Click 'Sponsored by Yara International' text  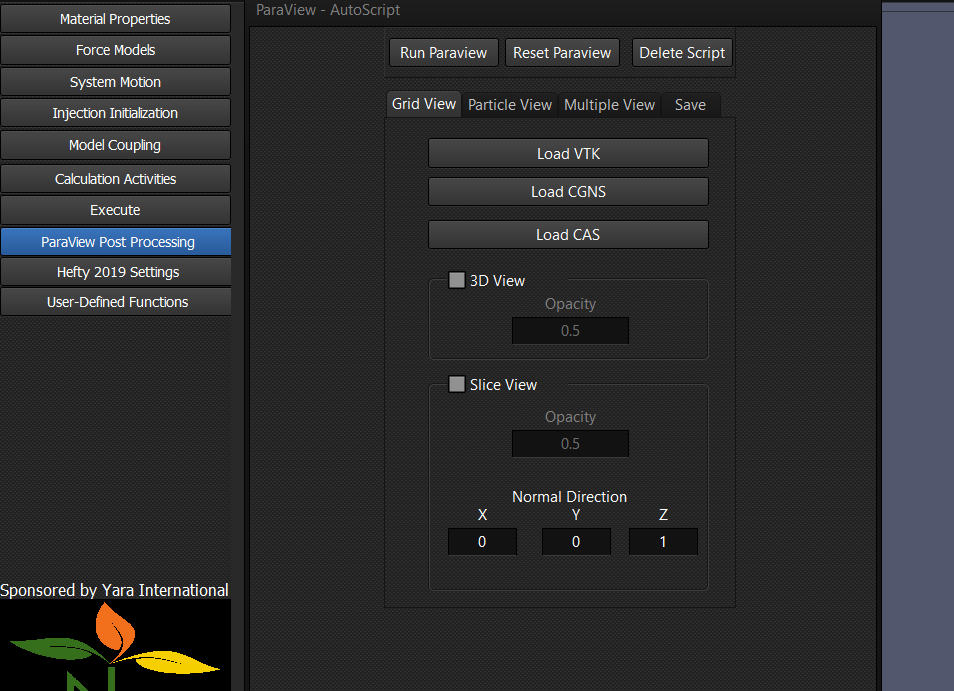pos(114,590)
